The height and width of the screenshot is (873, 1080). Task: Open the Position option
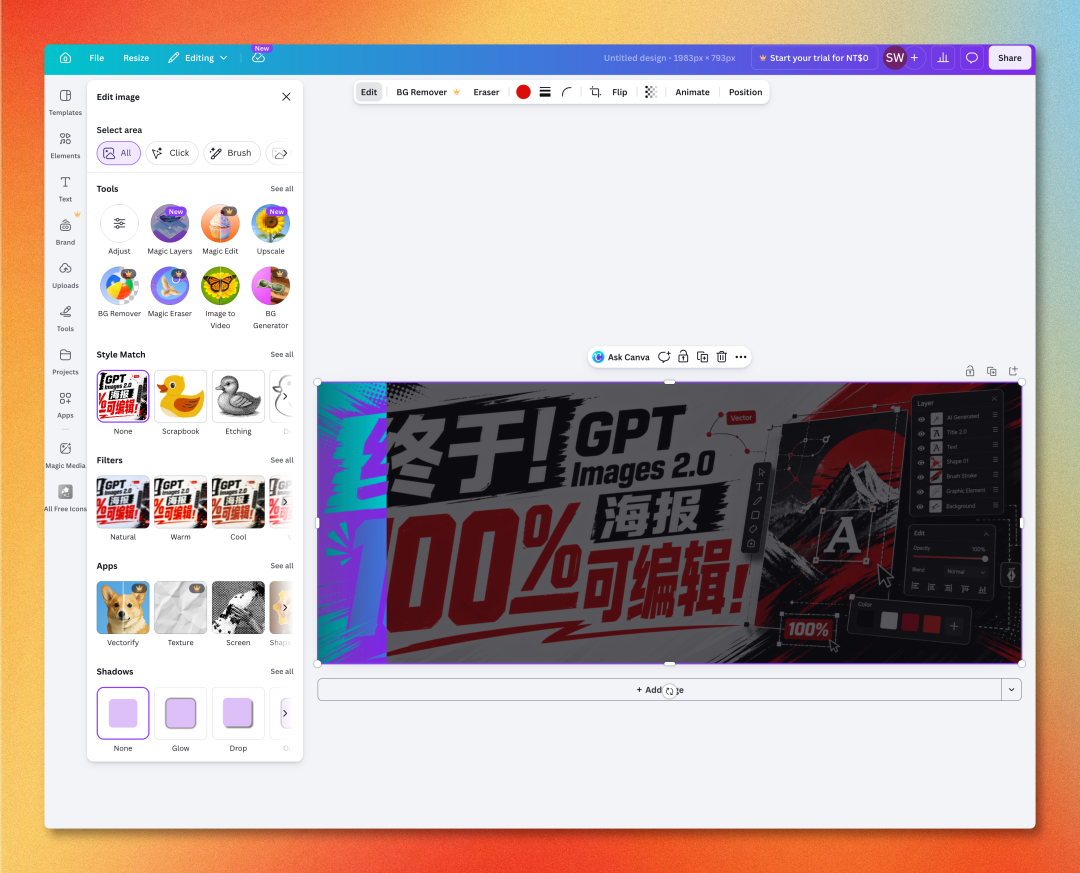(745, 92)
